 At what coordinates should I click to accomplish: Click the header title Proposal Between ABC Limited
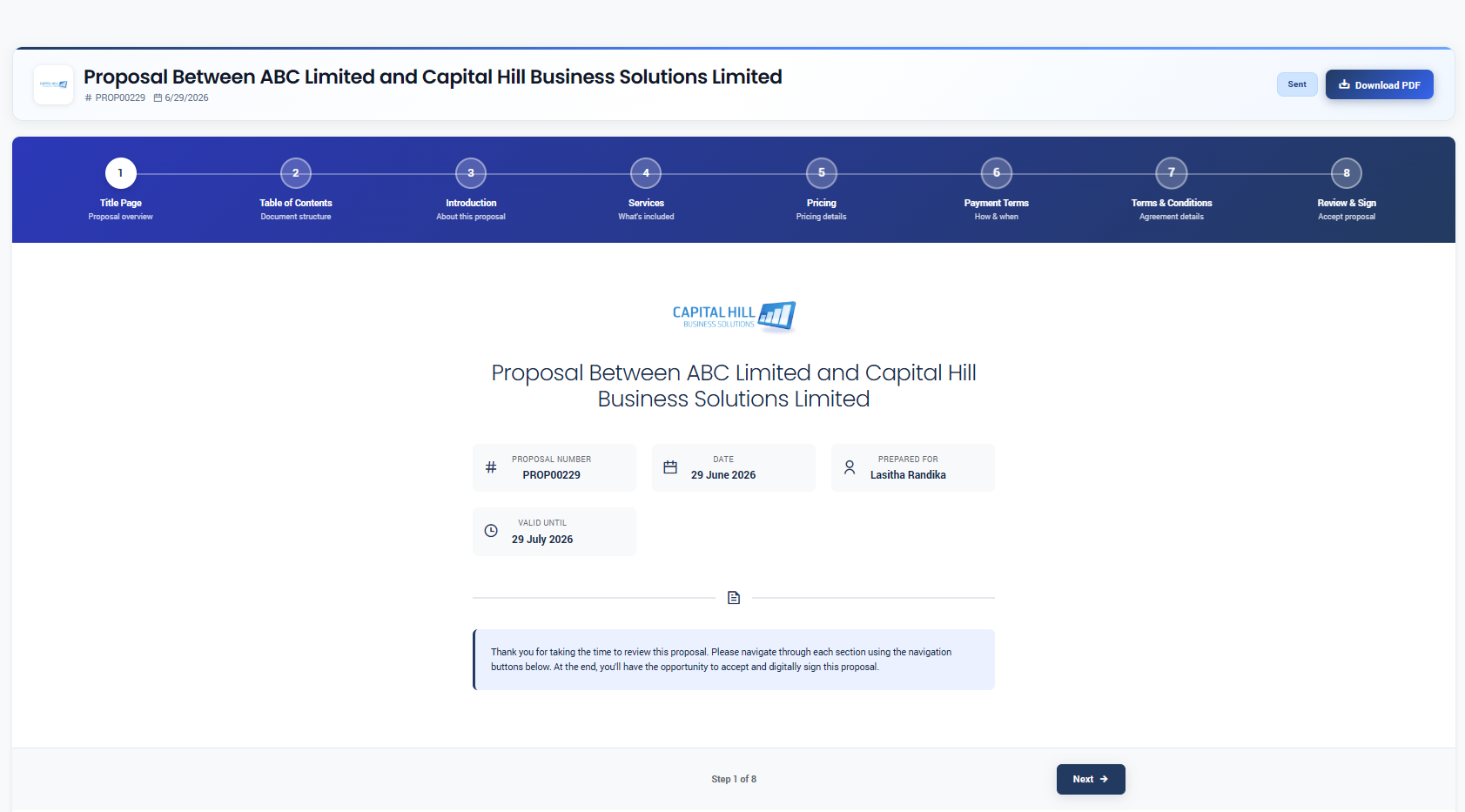tap(433, 77)
